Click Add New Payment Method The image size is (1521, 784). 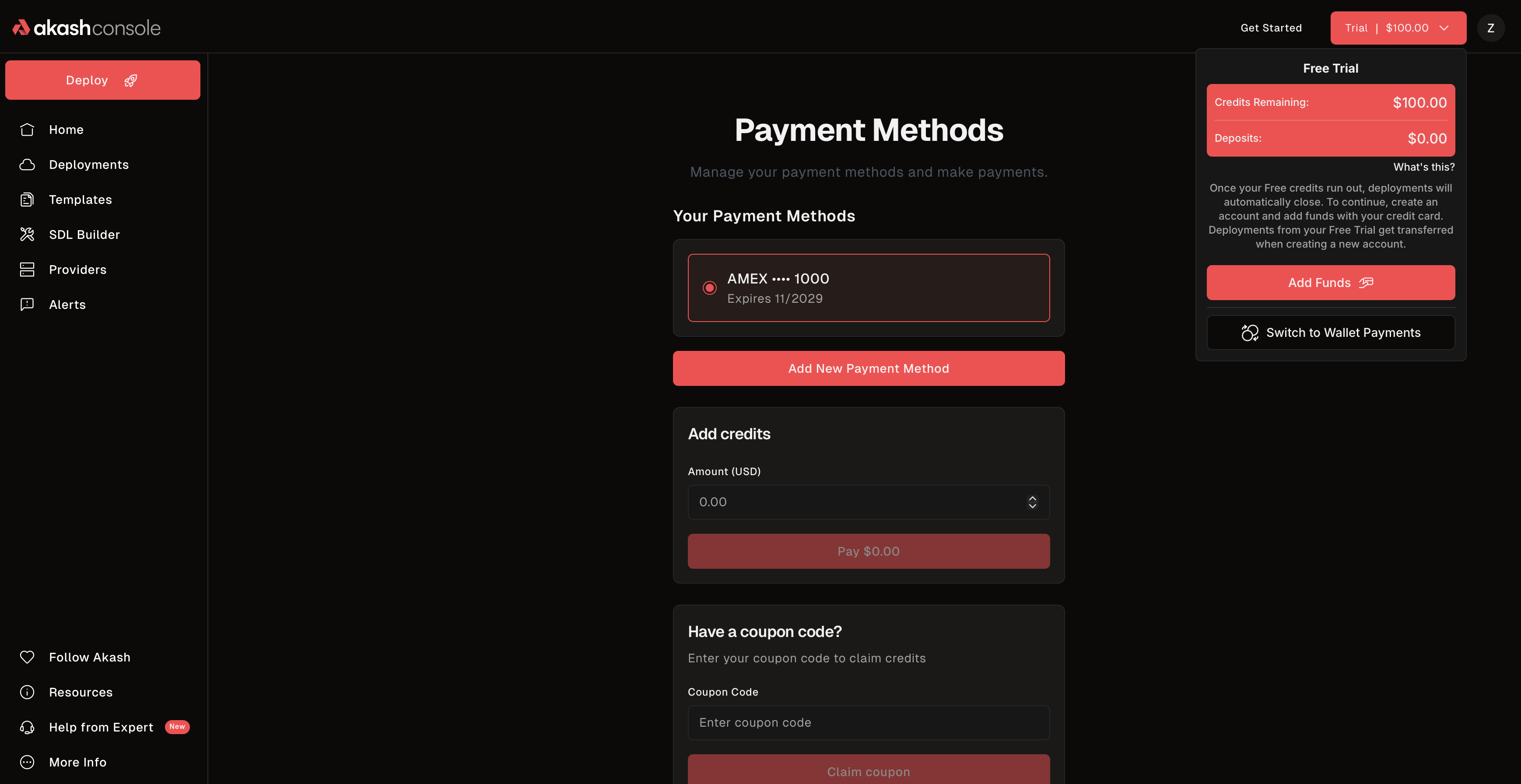click(x=868, y=368)
